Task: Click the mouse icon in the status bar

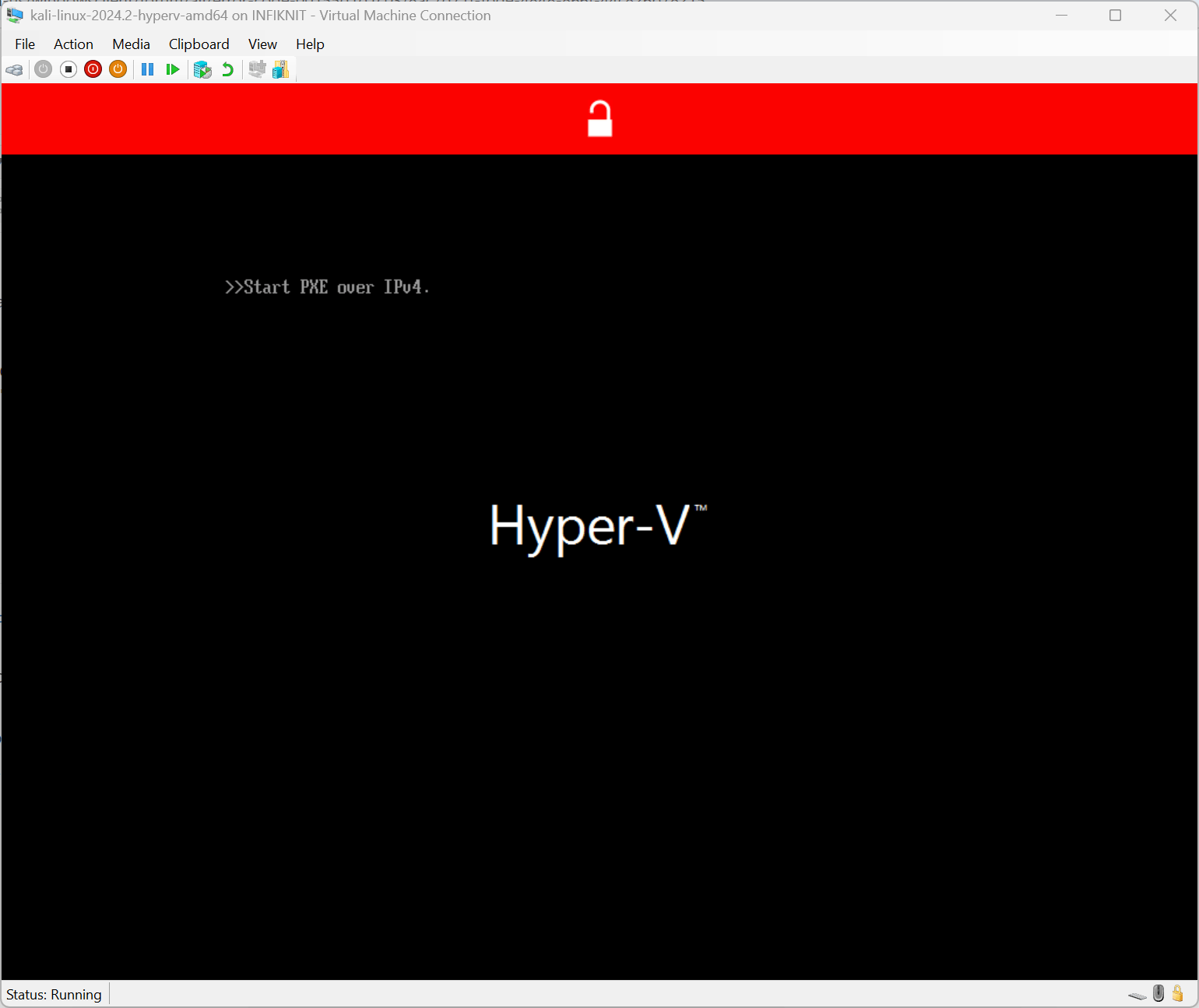Action: (1159, 993)
